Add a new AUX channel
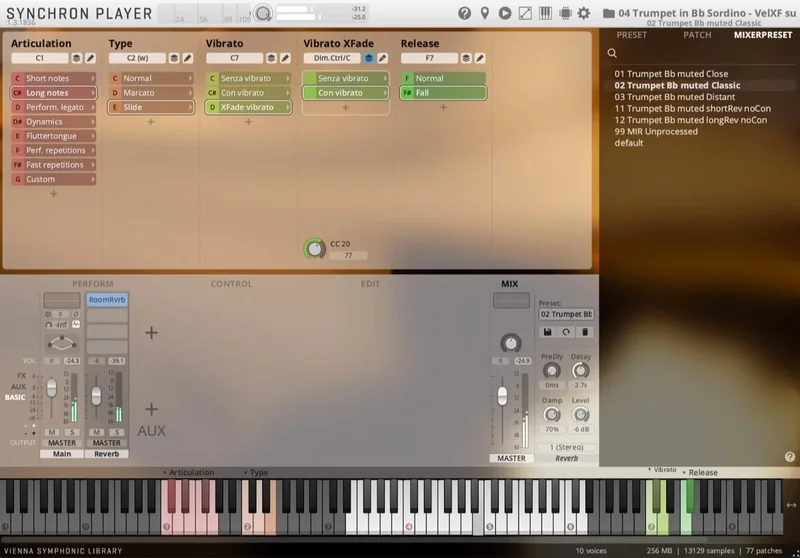This screenshot has width=800, height=558. [x=152, y=409]
